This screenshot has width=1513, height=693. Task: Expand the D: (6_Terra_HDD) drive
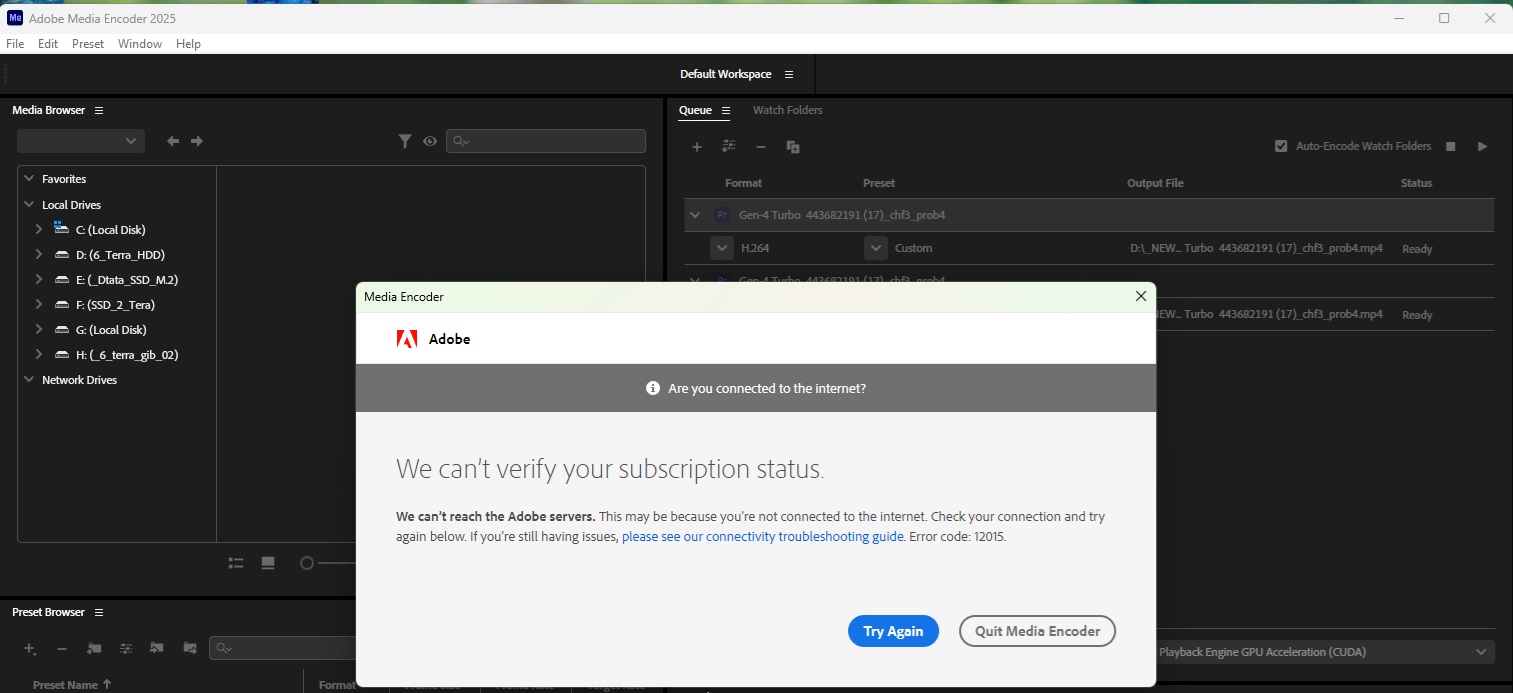pyautogui.click(x=38, y=255)
